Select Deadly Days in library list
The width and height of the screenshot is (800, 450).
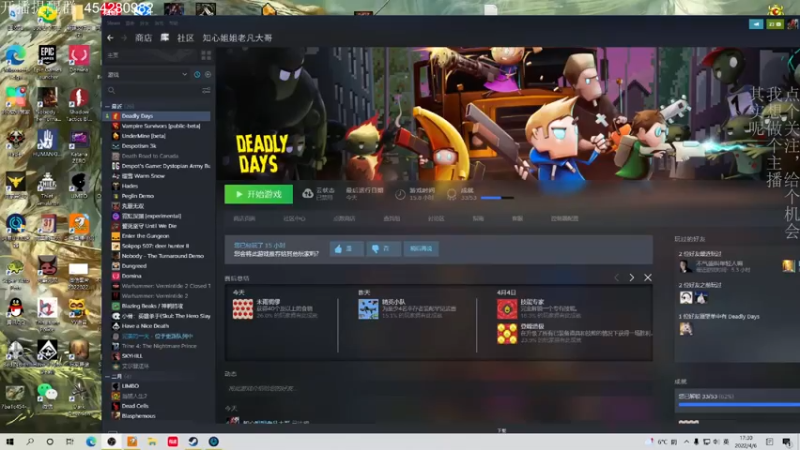point(157,116)
